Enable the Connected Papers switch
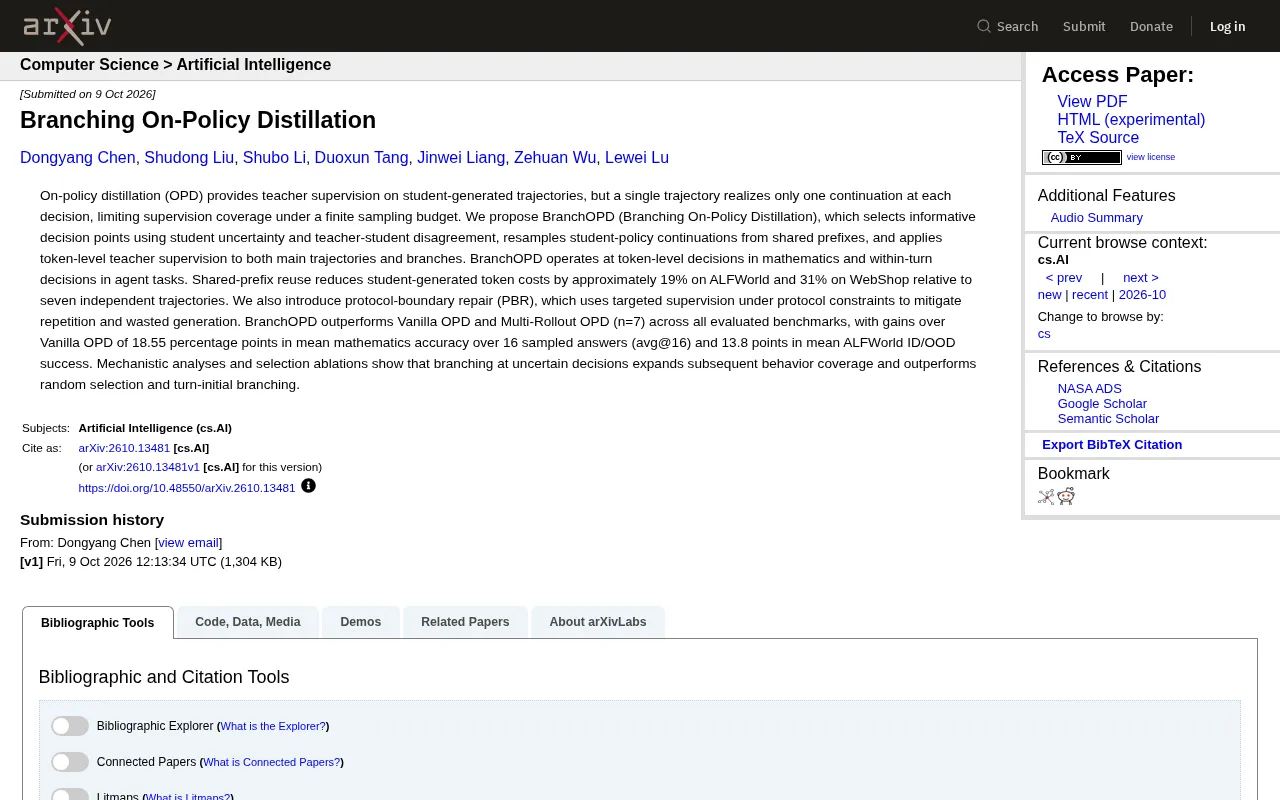Screen dimensions: 1280x800 (x=70, y=762)
